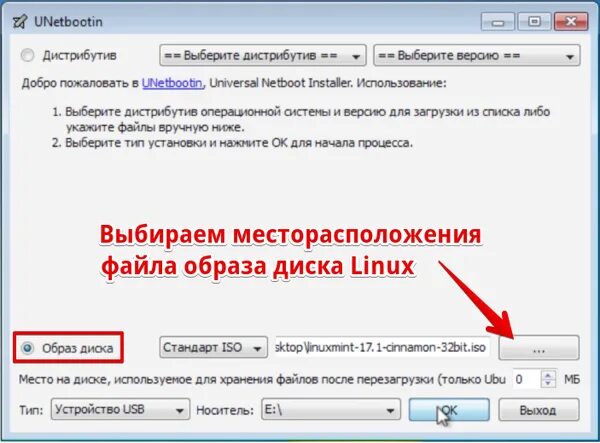Click the UNetbootin hyperlink in welcome text
This screenshot has height=443, width=600.
pos(172,83)
